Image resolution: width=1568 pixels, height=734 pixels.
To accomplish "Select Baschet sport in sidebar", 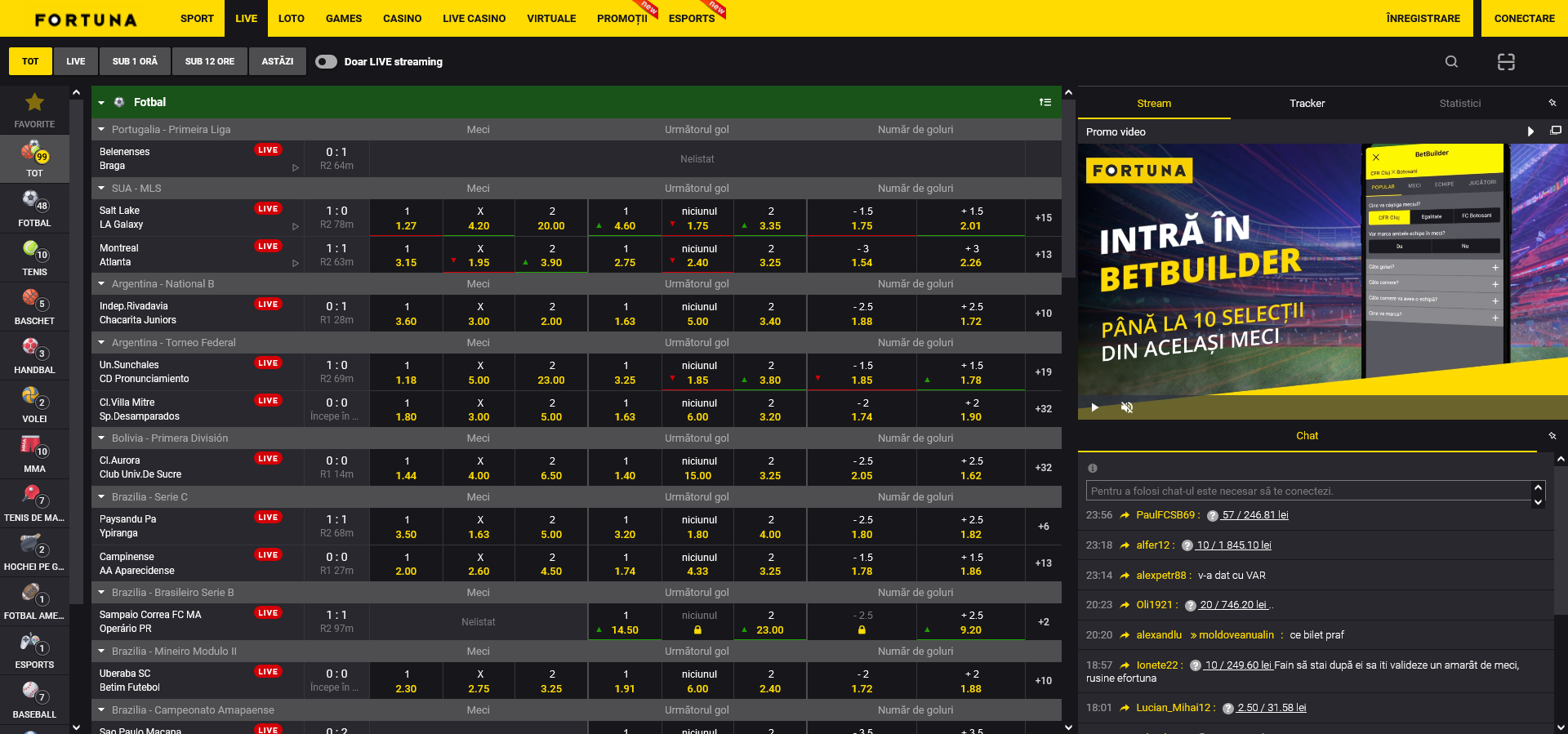I will 34,306.
